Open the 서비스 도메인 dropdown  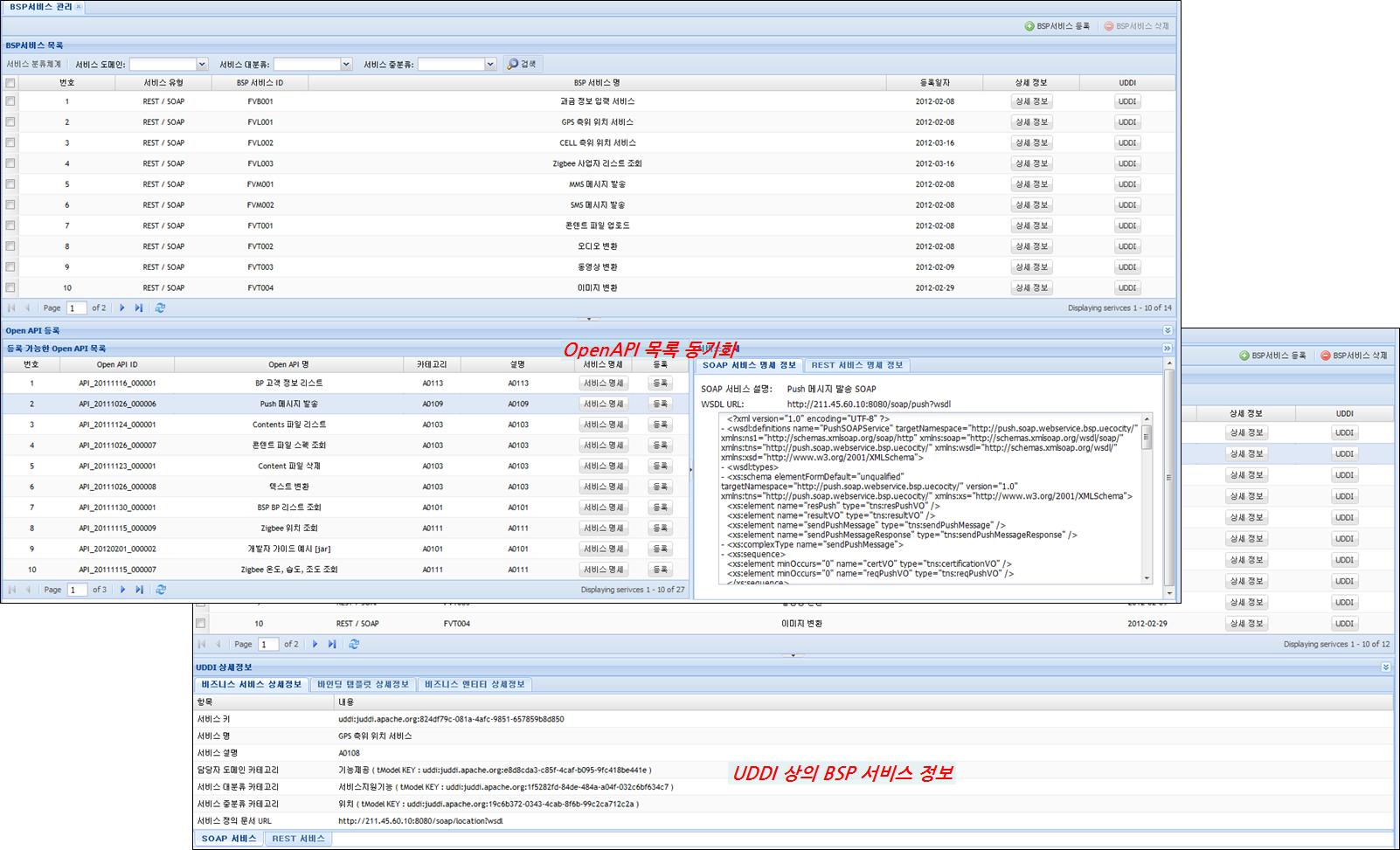pos(202,64)
